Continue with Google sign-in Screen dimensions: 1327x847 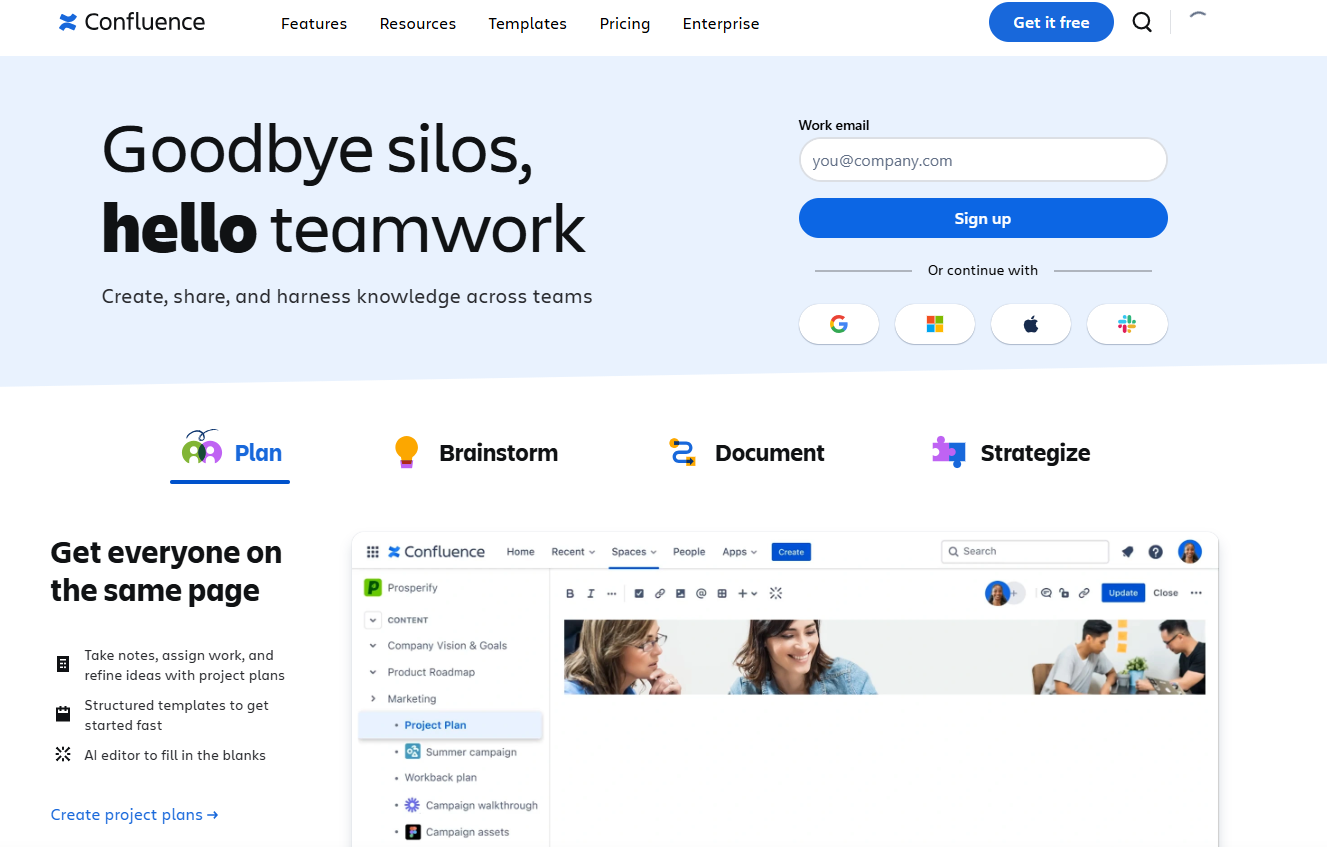[839, 324]
